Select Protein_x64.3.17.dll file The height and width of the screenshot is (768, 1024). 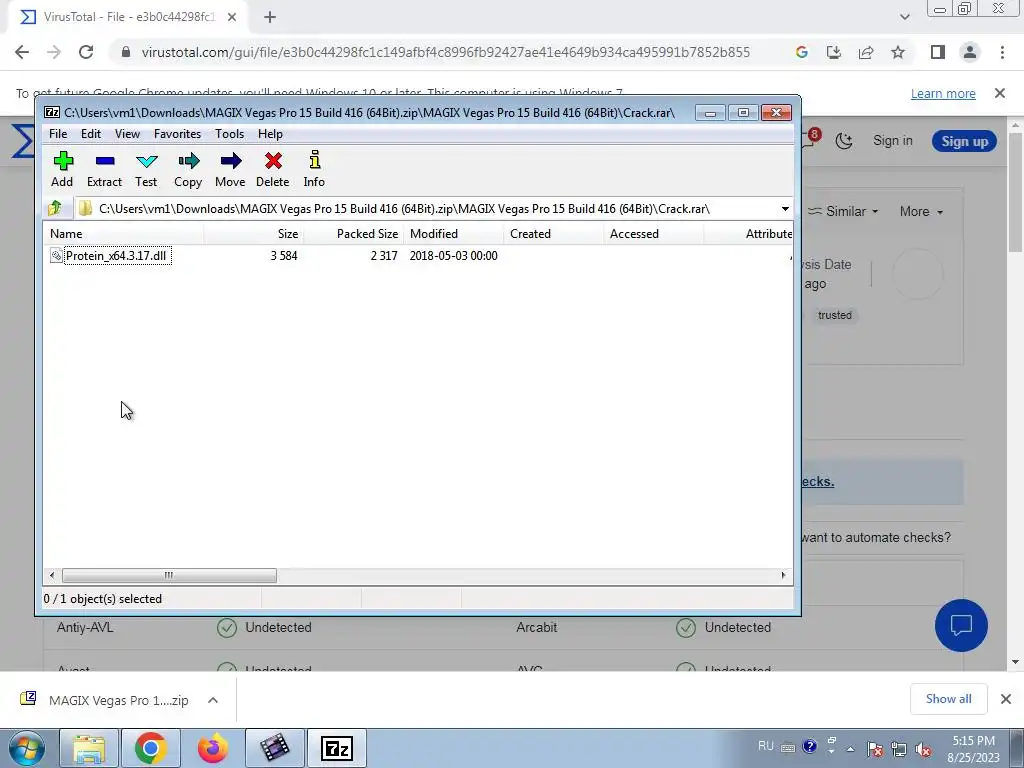[x=116, y=255]
